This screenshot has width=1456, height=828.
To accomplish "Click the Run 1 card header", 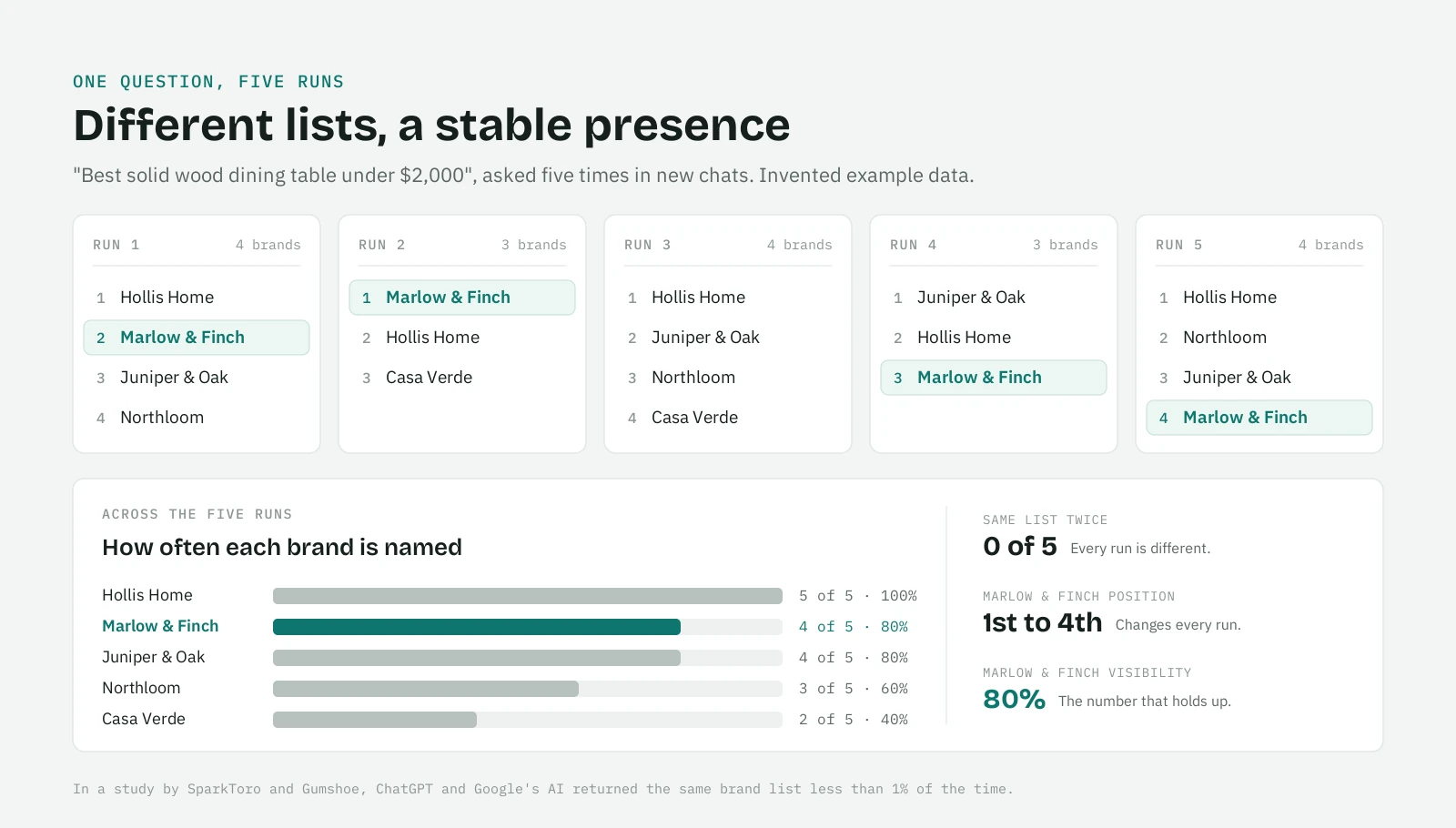I will tap(197, 245).
